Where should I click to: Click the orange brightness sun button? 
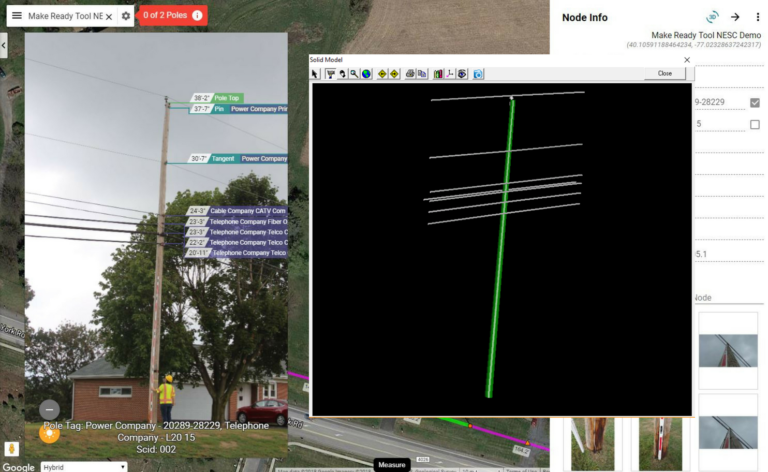pos(49,433)
